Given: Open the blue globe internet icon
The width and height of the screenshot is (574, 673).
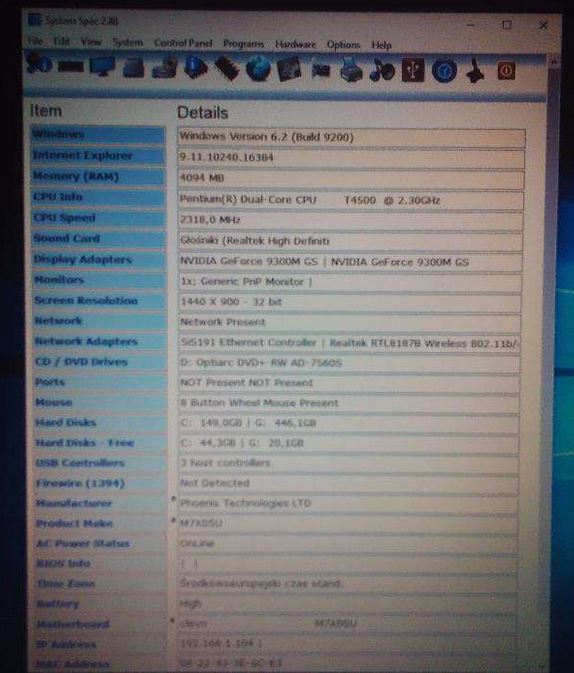Looking at the screenshot, I should tap(258, 69).
